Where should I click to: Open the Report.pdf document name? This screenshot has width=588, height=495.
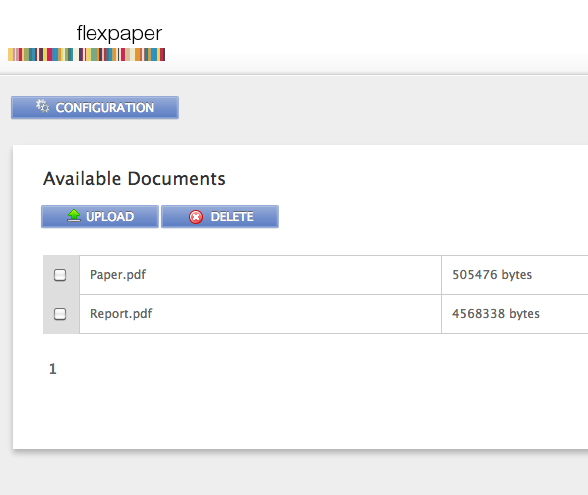coord(121,314)
